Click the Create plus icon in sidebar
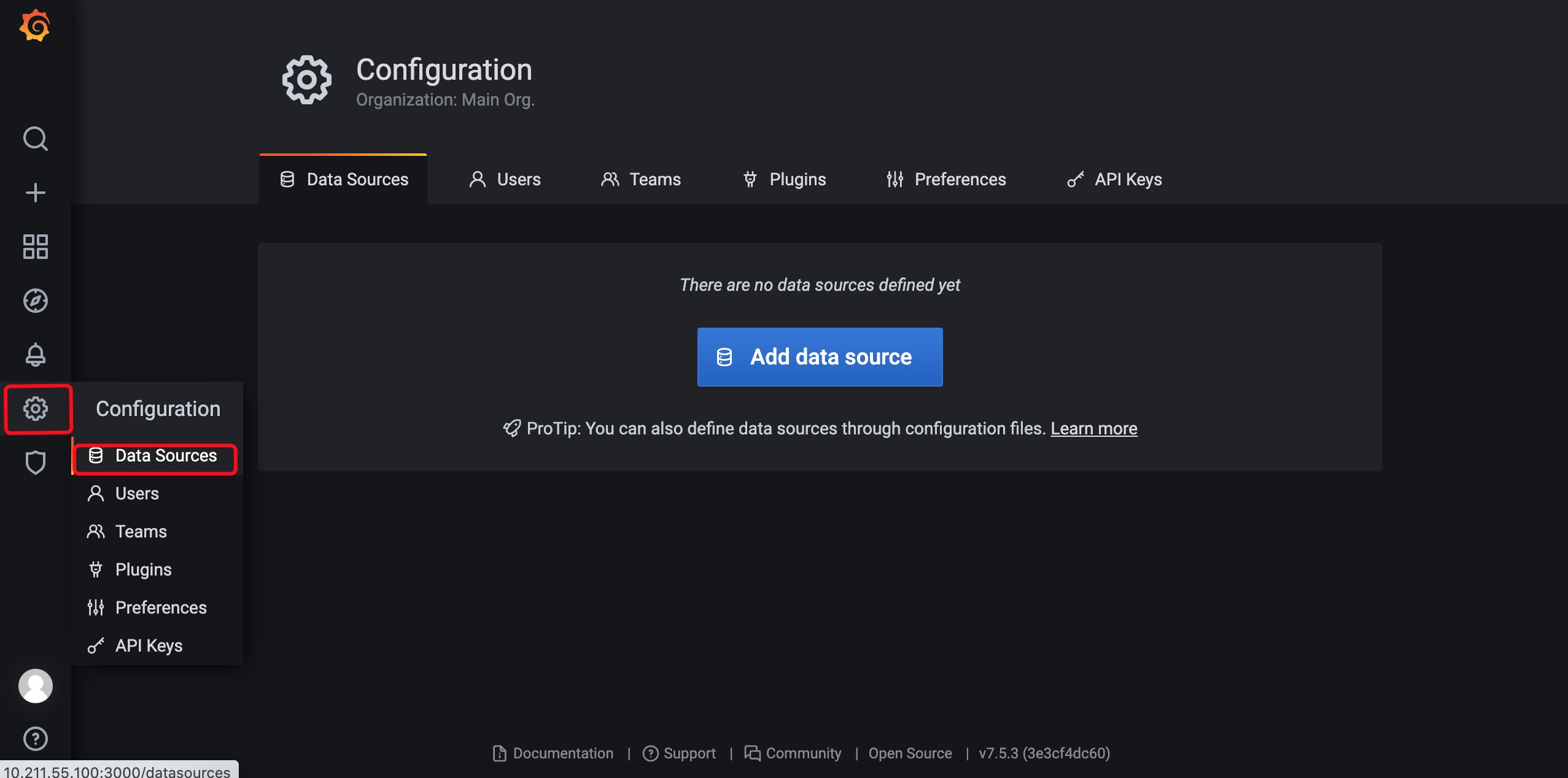 click(x=35, y=193)
